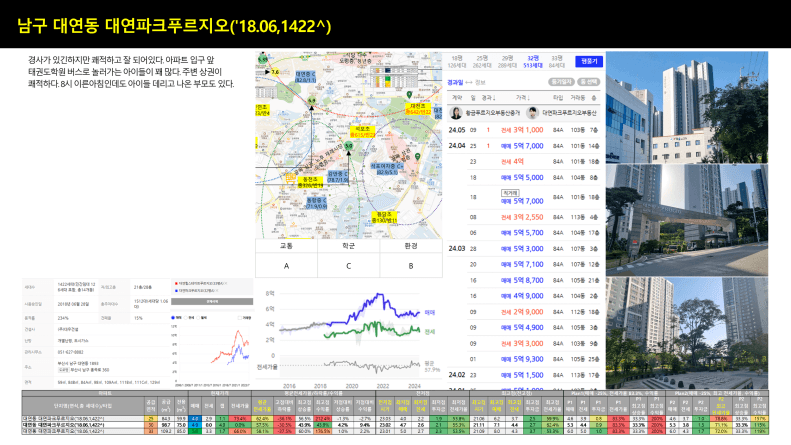
Task: Toggle the 거래량 checkbox in the small chart
Action: tap(239, 318)
